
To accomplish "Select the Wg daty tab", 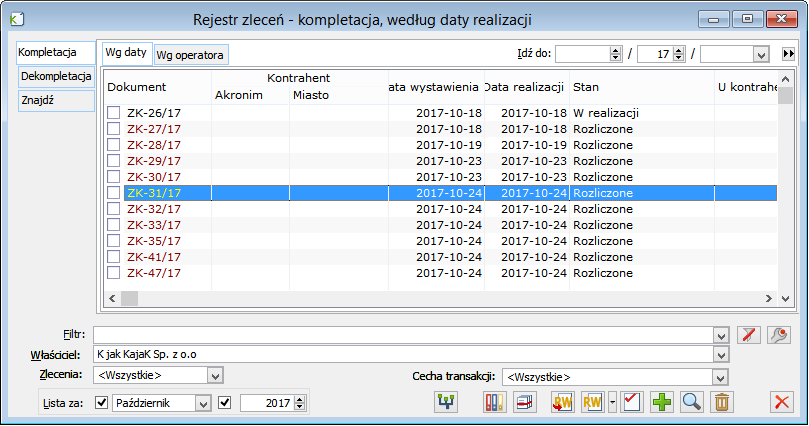I will 127,53.
